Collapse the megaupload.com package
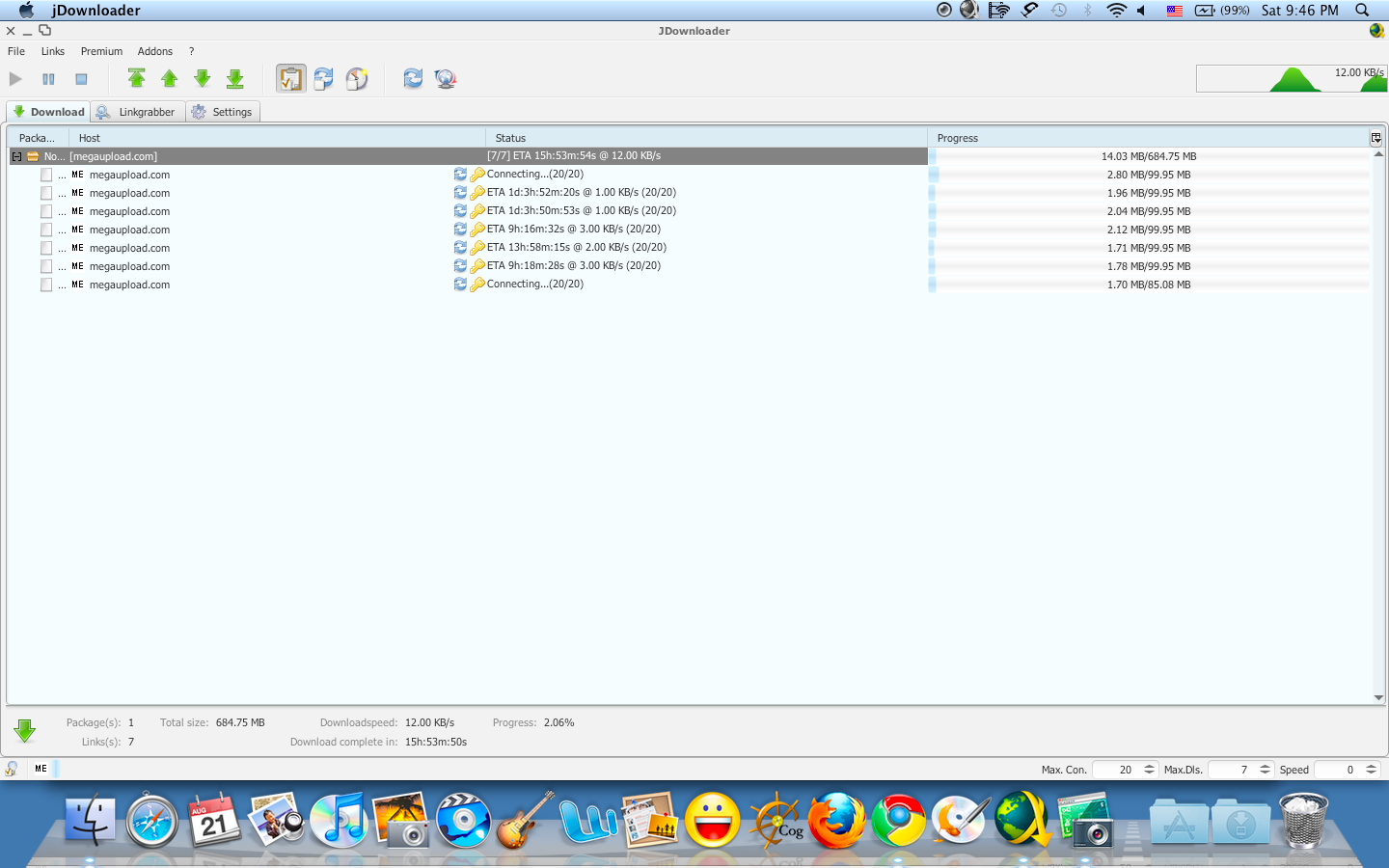This screenshot has width=1389, height=868. point(16,156)
